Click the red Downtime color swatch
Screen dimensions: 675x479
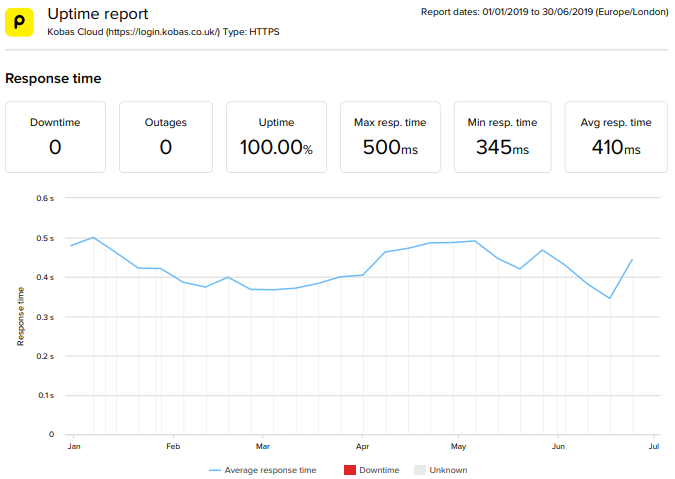click(349, 470)
